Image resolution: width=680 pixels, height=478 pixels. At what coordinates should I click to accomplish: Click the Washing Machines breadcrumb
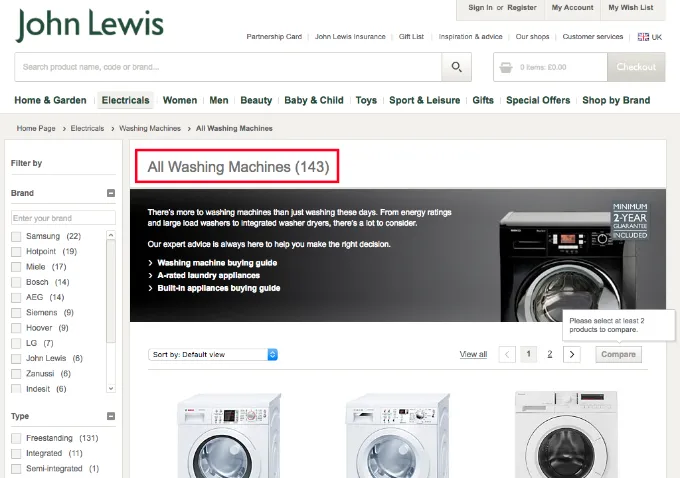click(150, 128)
